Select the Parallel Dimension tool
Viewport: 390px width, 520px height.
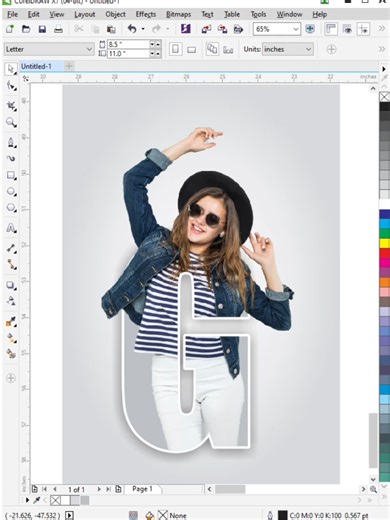click(x=11, y=248)
